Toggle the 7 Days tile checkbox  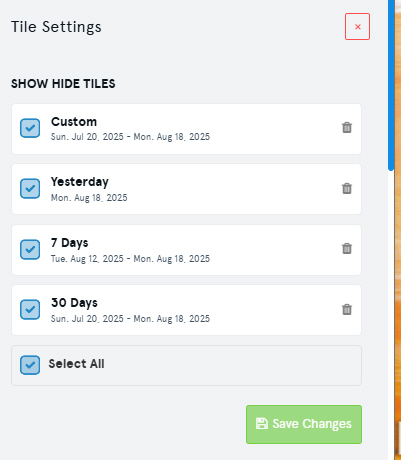pos(30,249)
